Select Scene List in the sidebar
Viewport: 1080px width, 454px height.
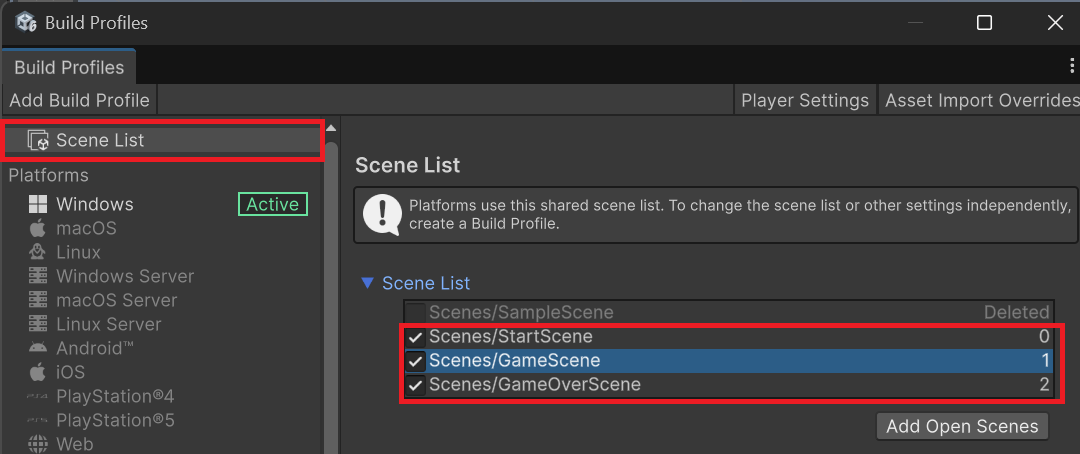164,141
